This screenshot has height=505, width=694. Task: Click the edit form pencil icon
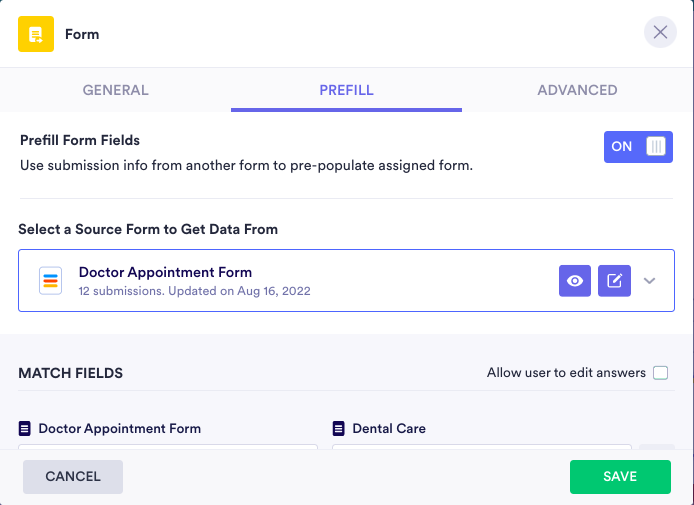pos(615,281)
